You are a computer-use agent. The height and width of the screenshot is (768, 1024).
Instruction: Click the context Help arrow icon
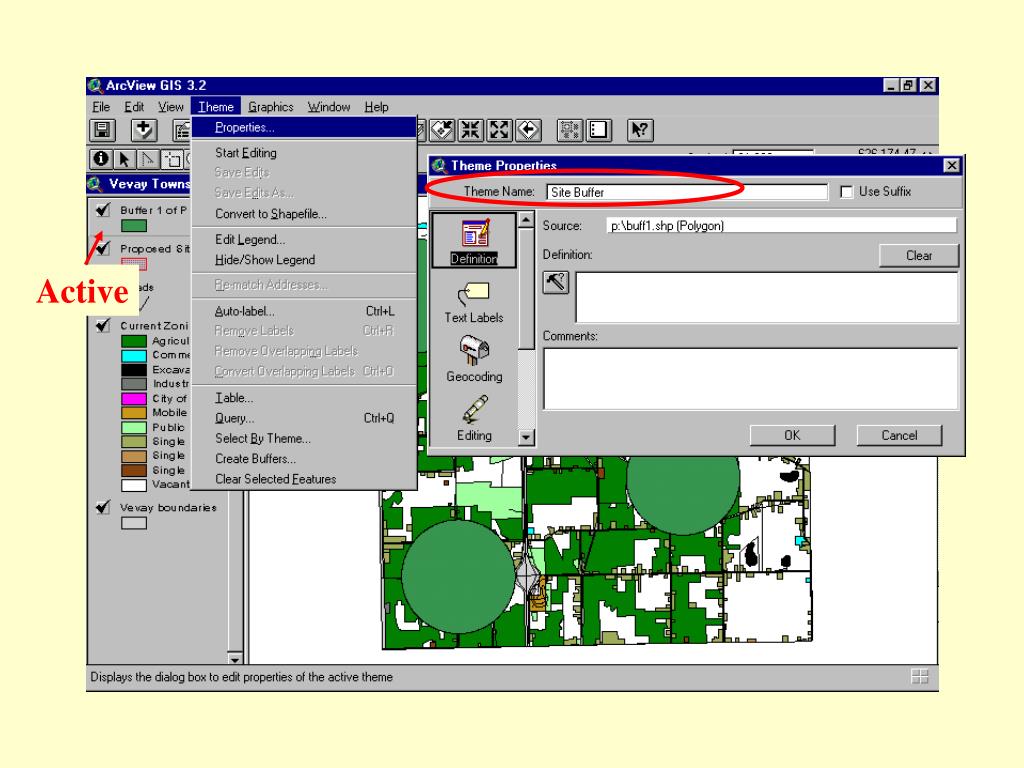[x=640, y=131]
